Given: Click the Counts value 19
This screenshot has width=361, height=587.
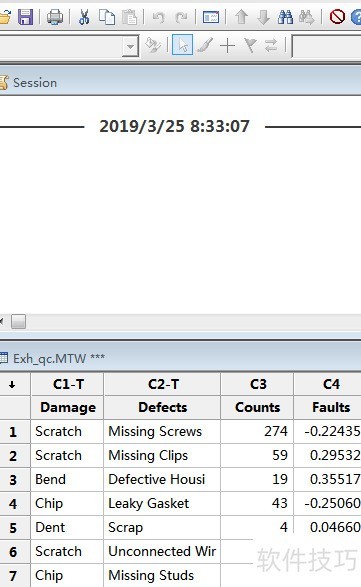Looking at the screenshot, I should [258, 480].
